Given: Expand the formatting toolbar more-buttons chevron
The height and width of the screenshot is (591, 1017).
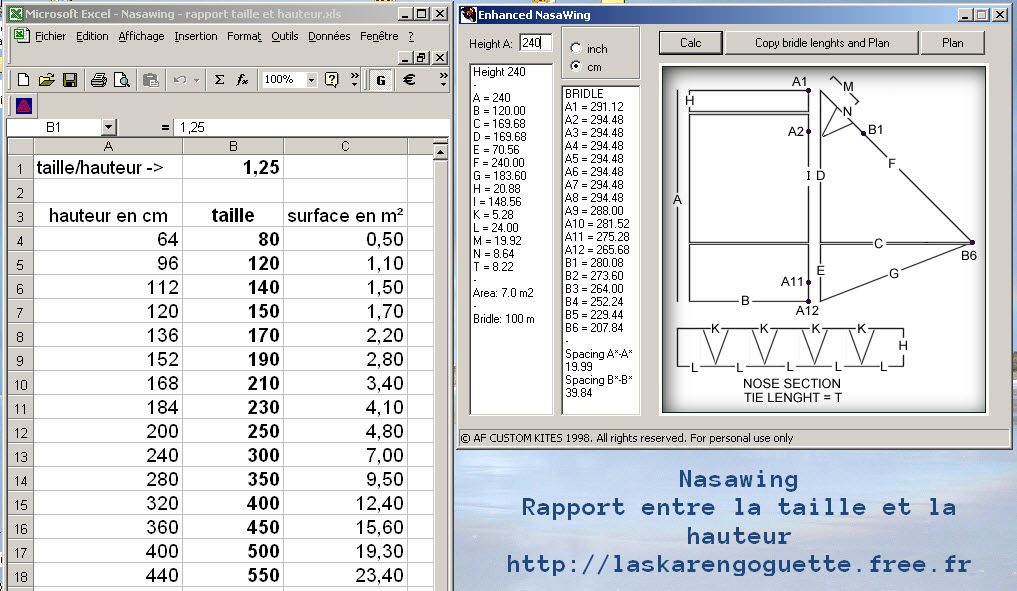Looking at the screenshot, I should 443,80.
